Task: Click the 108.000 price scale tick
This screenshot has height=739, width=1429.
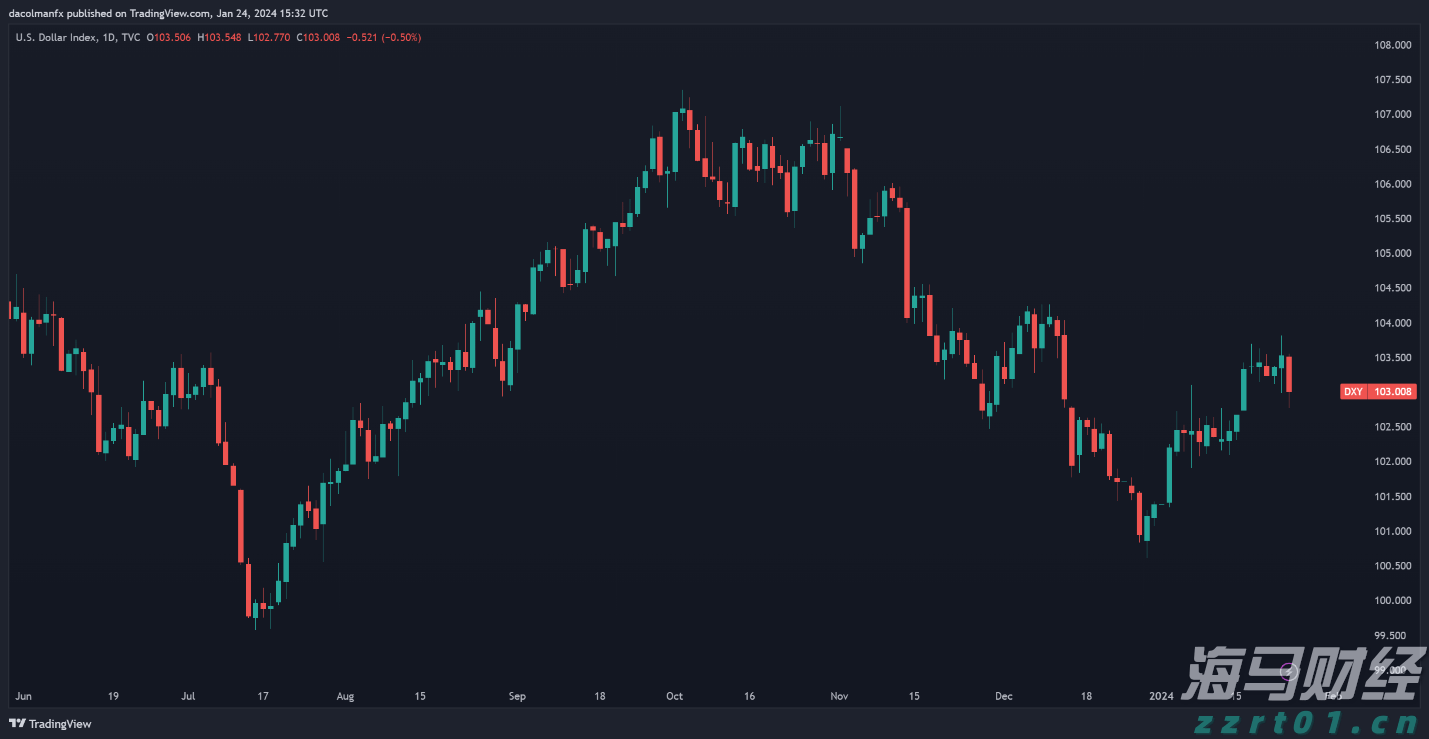Action: tap(1393, 45)
